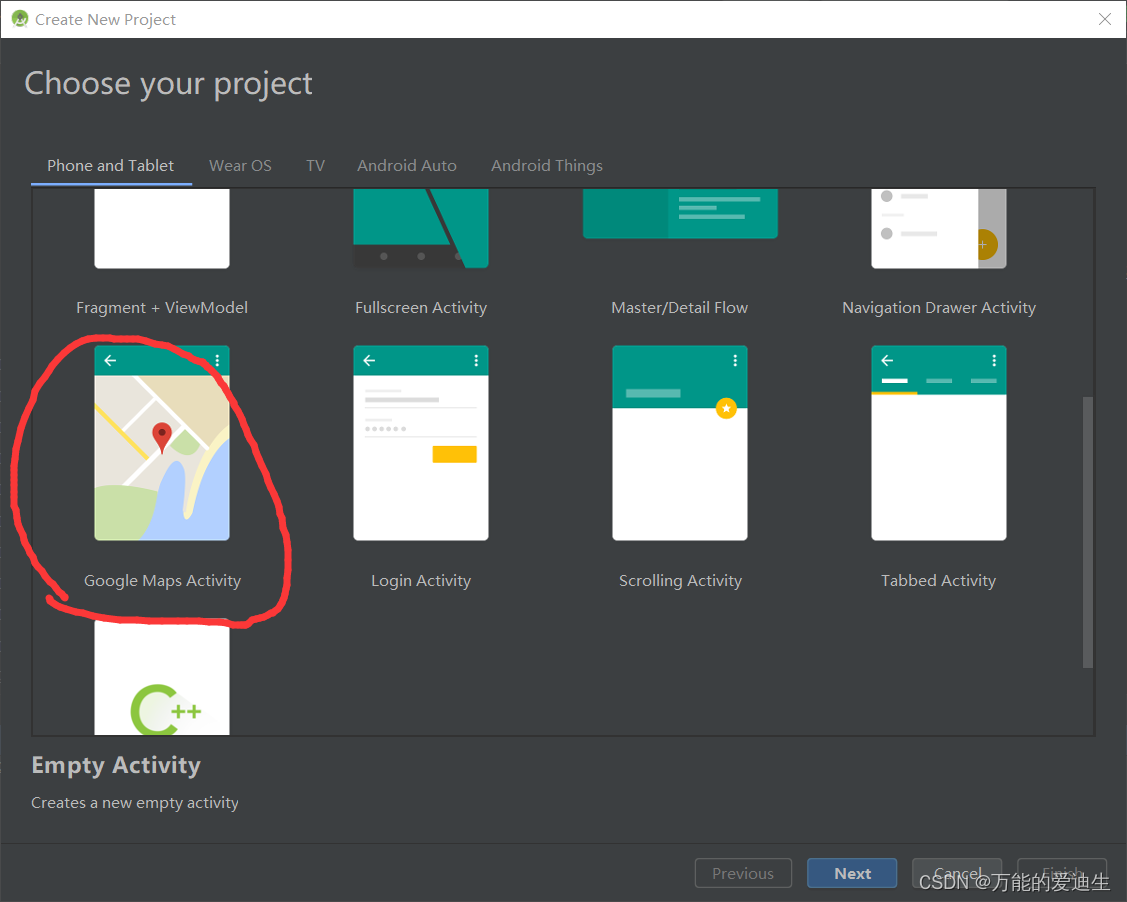
Task: Open the Android Auto tab
Action: click(406, 166)
